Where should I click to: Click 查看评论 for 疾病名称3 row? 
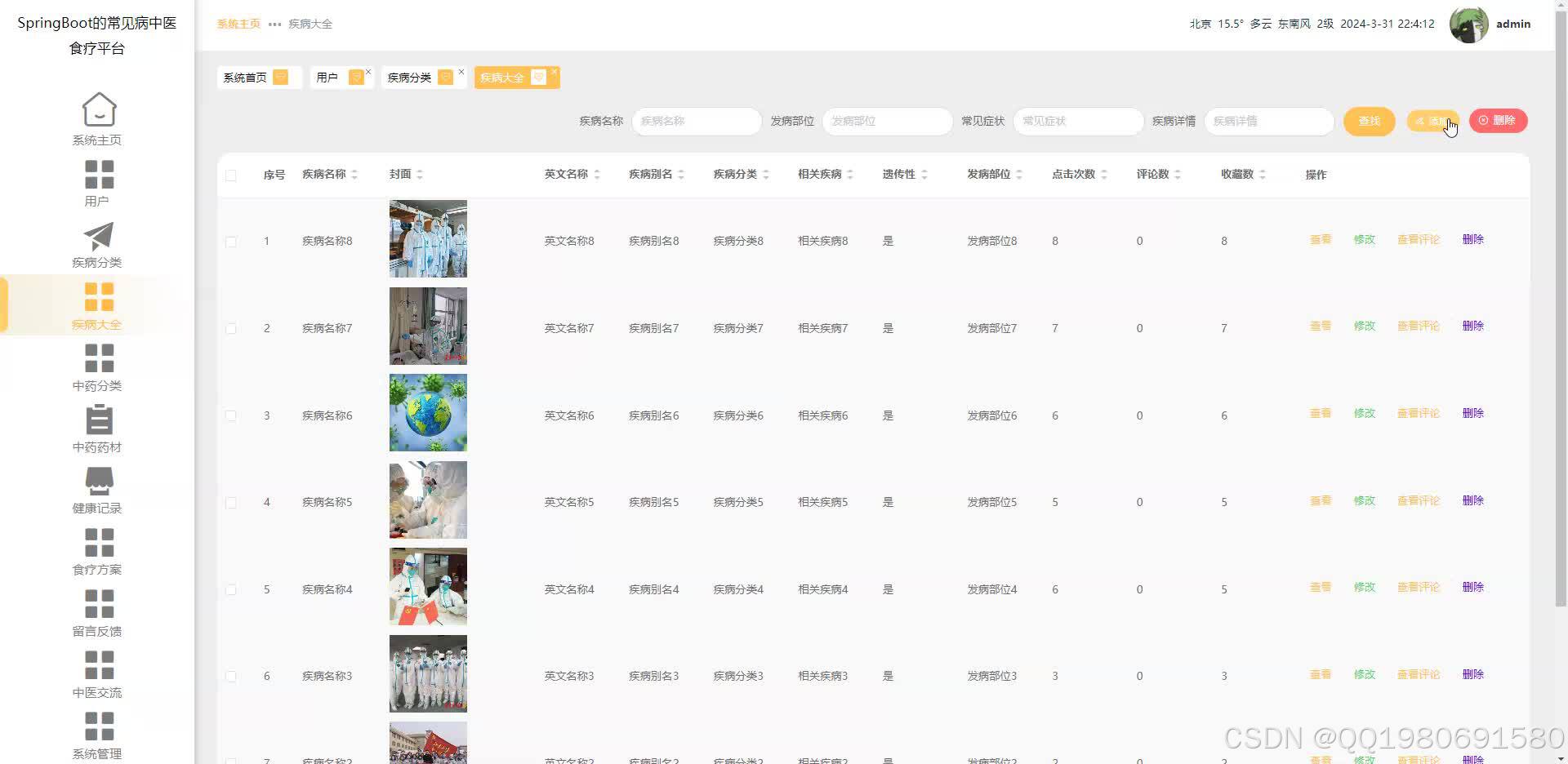[x=1419, y=675]
